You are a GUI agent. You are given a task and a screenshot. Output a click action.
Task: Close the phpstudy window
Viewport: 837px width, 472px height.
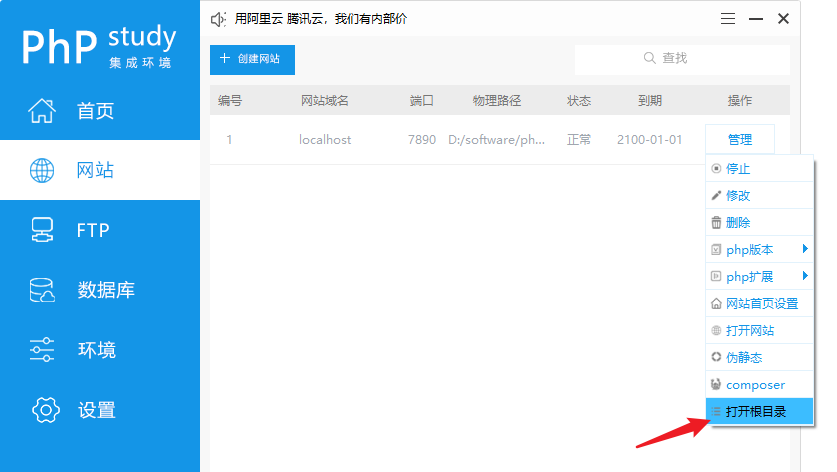pos(783,19)
